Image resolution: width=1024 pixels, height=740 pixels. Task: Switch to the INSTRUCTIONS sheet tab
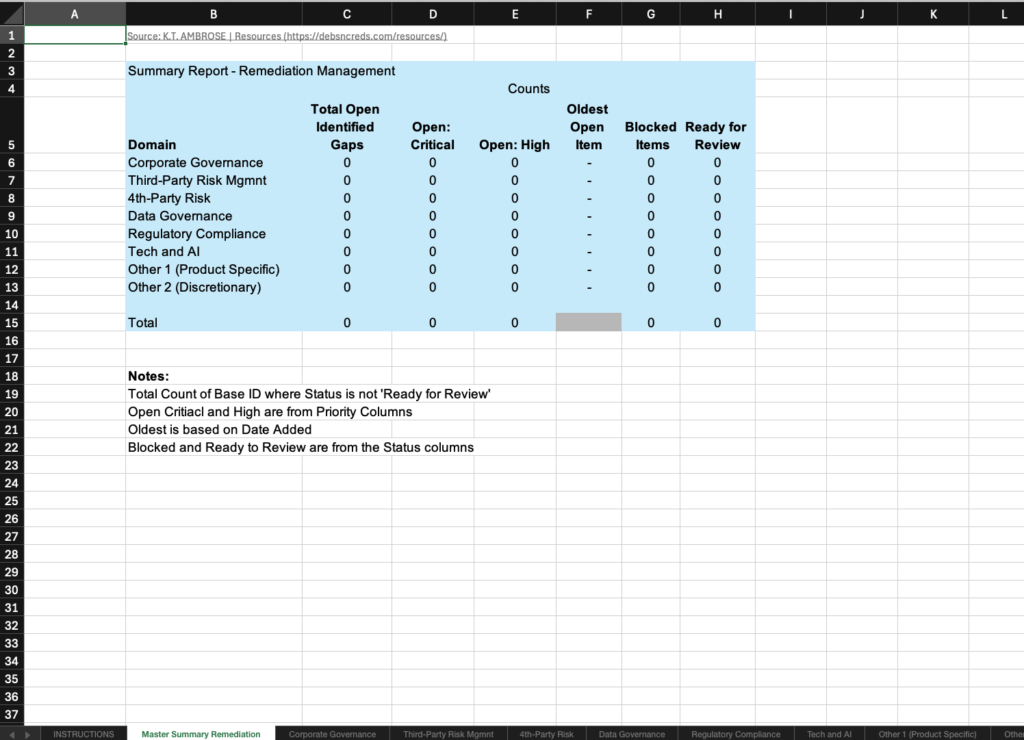pyautogui.click(x=84, y=734)
